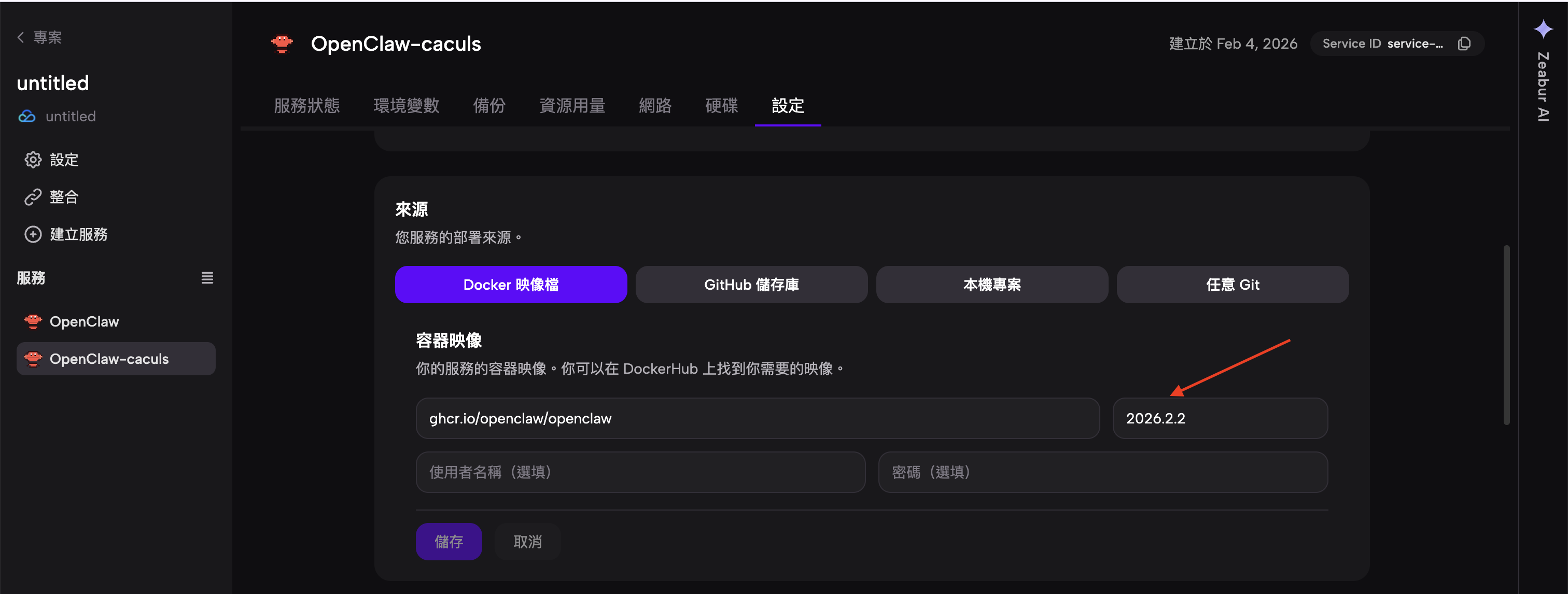Copy the Service ID
The image size is (1568, 594).
pyautogui.click(x=1464, y=43)
